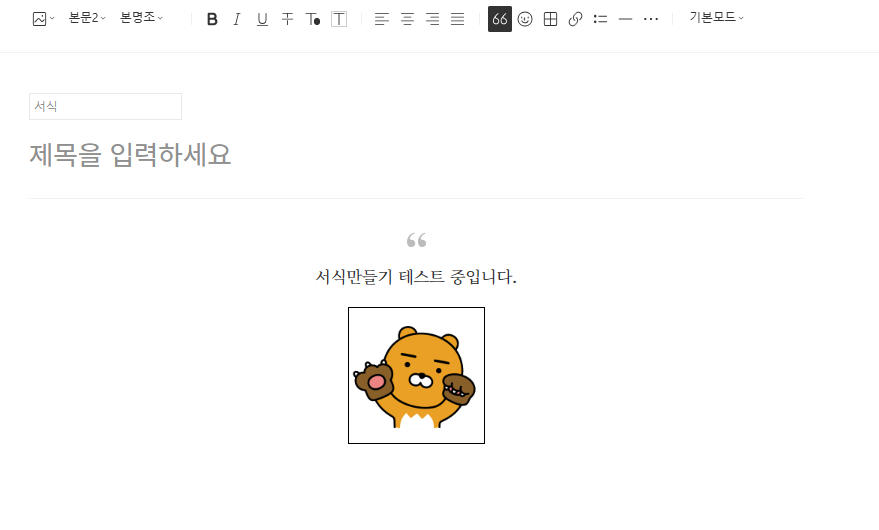Toggle bold formatting
The image size is (879, 530).
click(212, 19)
